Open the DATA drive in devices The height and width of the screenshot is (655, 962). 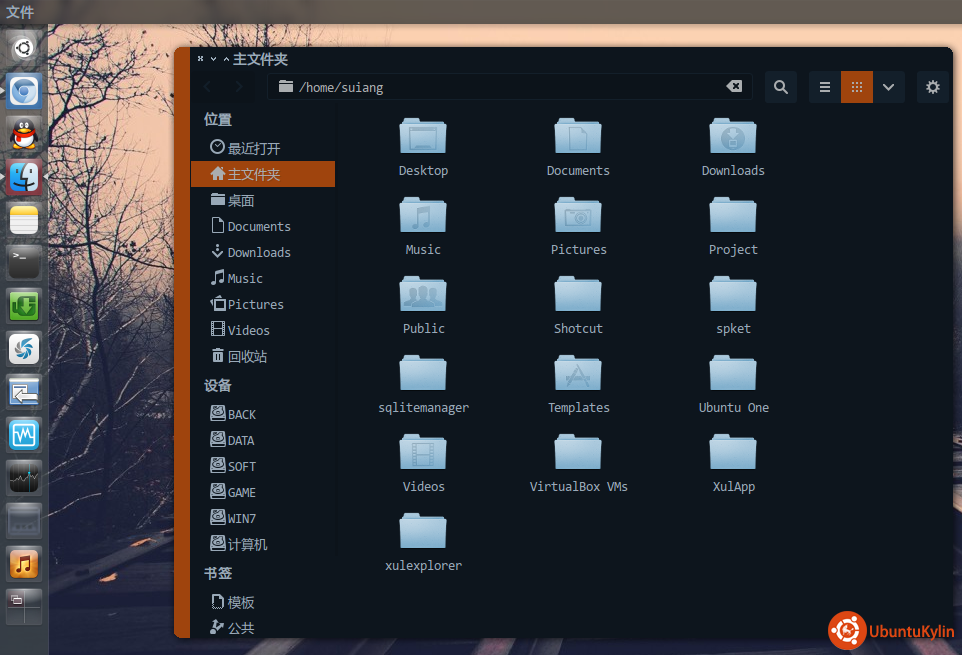(240, 440)
